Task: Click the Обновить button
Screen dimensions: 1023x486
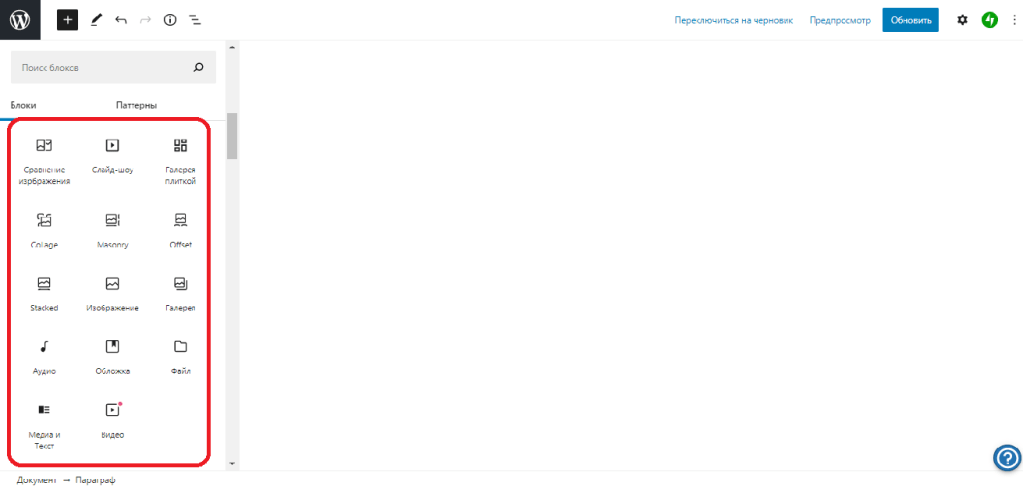Action: coord(910,19)
